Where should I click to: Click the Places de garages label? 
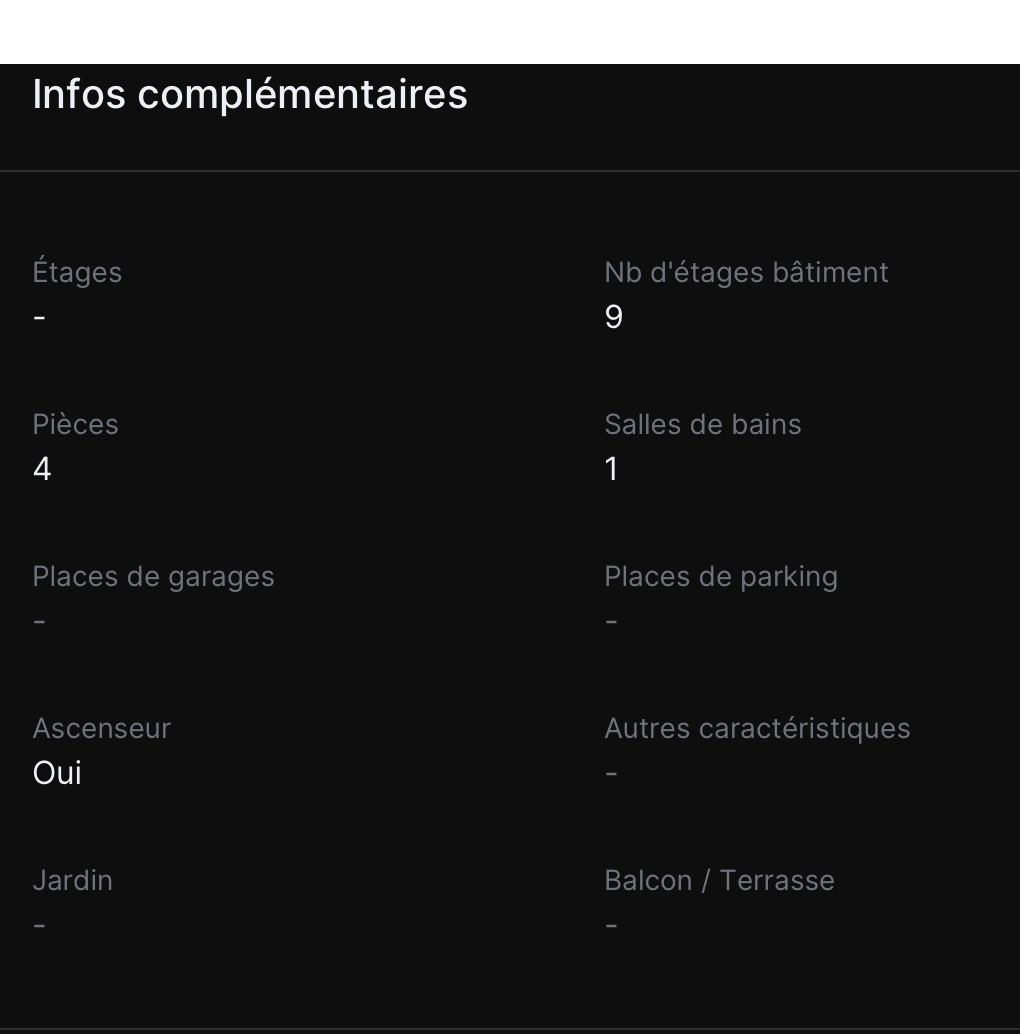153,576
